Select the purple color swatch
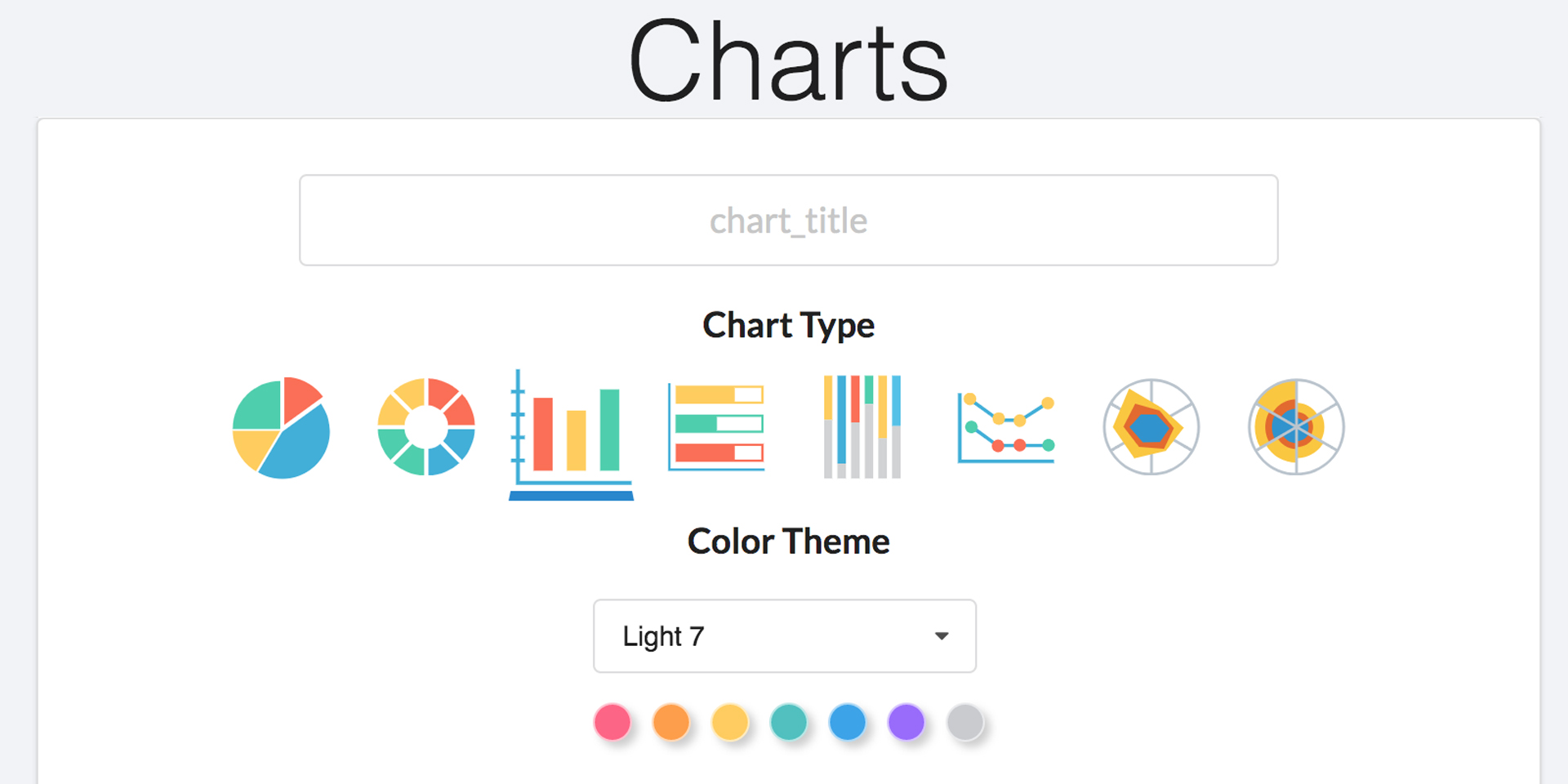Image resolution: width=1568 pixels, height=784 pixels. [x=906, y=722]
